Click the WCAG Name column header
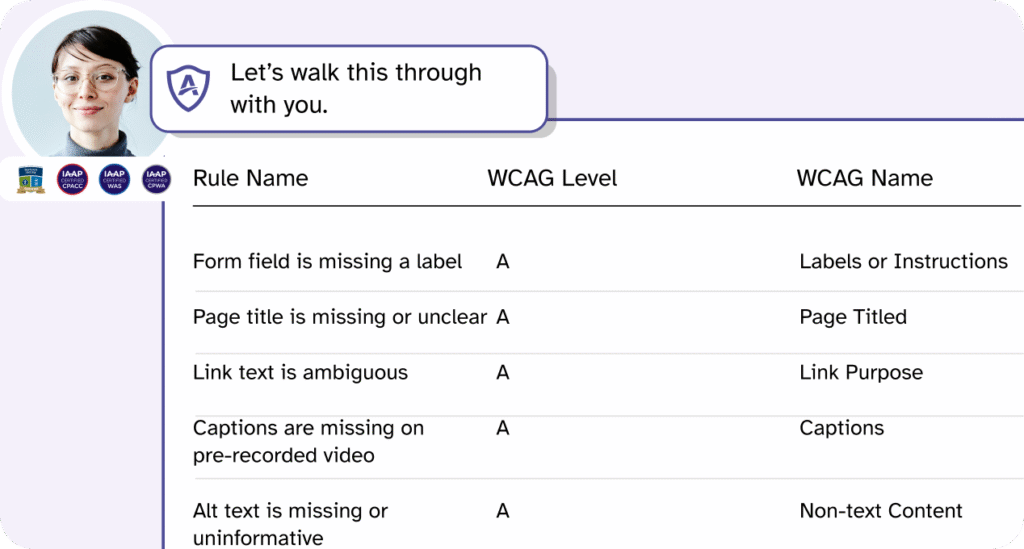Viewport: 1024px width, 549px height. (864, 179)
